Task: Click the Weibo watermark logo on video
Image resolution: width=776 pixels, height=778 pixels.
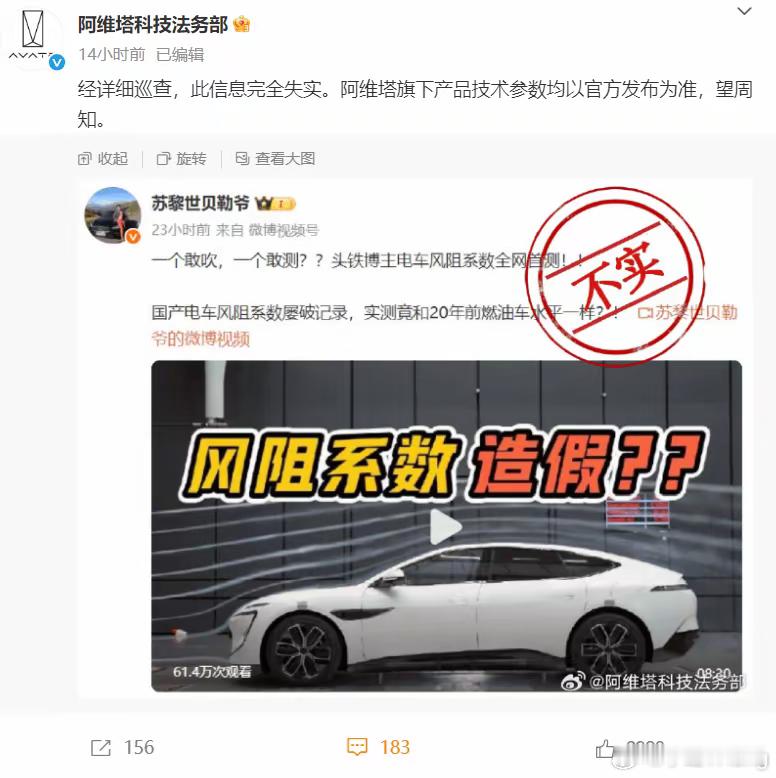Action: [x=573, y=682]
